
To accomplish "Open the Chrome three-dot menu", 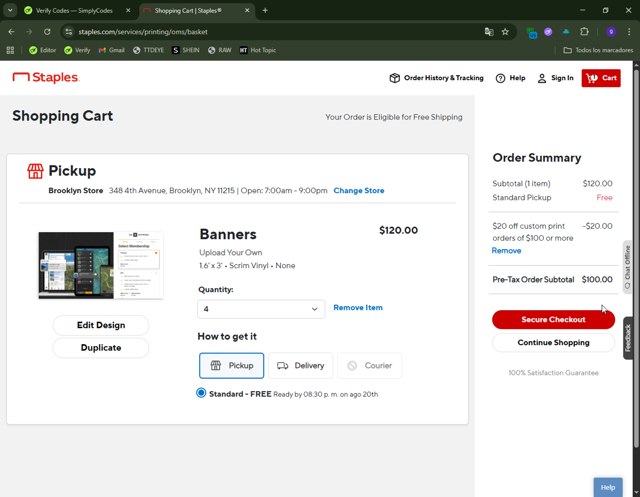I will click(629, 32).
